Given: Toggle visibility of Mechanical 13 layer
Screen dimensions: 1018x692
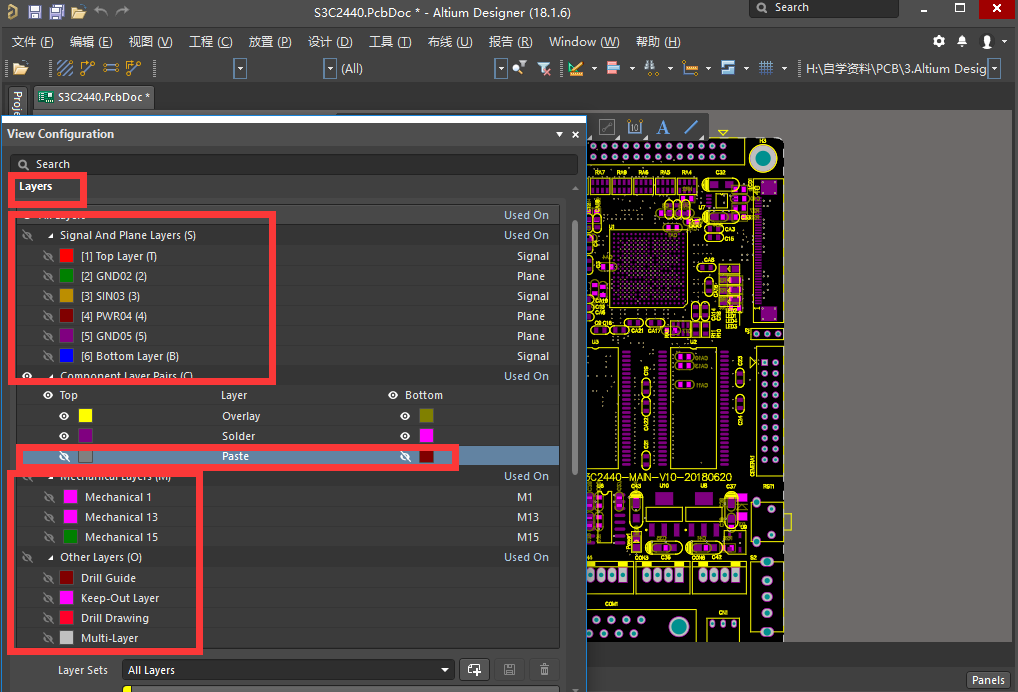Looking at the screenshot, I should tap(49, 517).
